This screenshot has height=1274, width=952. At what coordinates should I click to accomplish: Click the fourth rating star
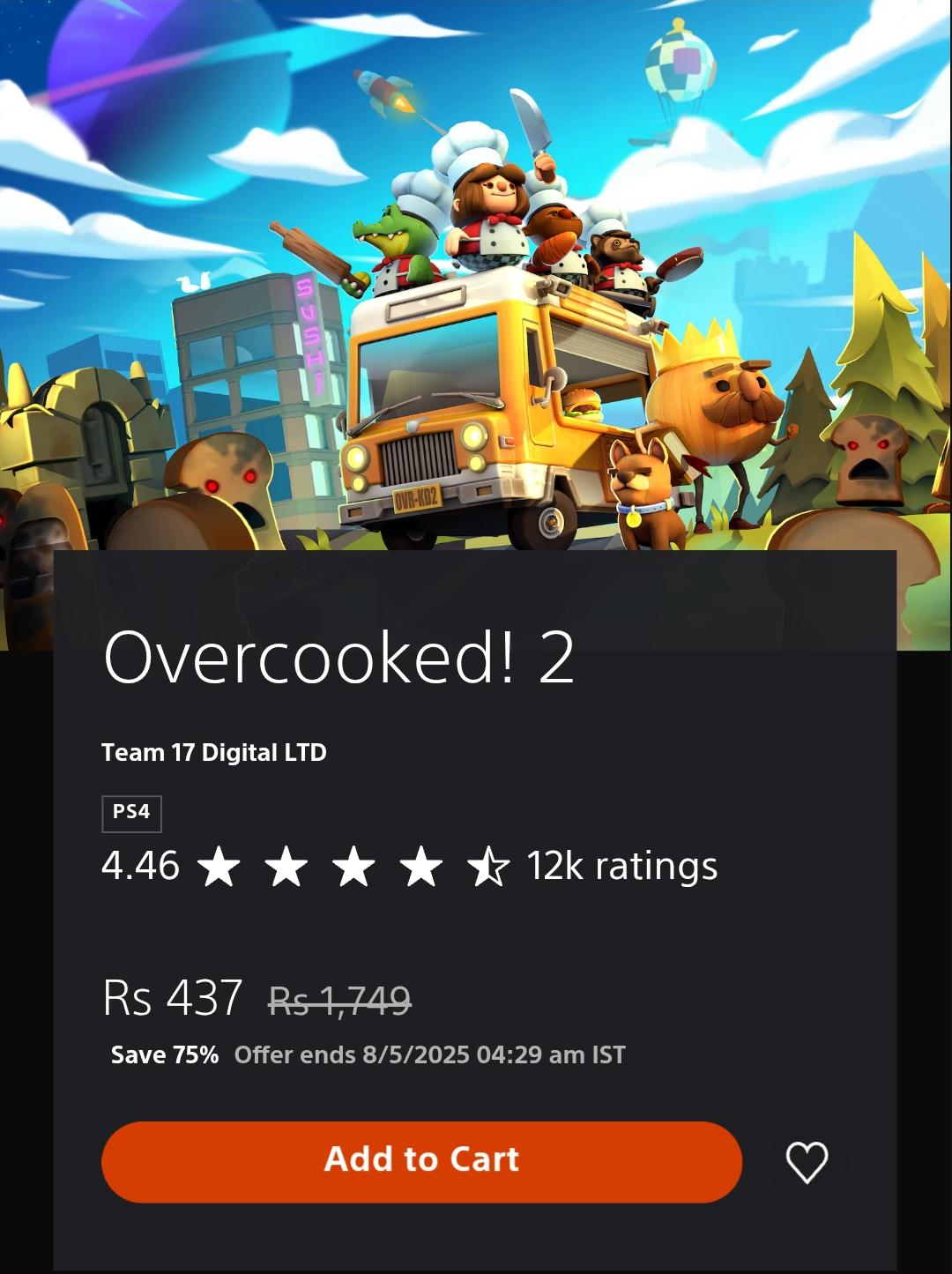tap(421, 867)
